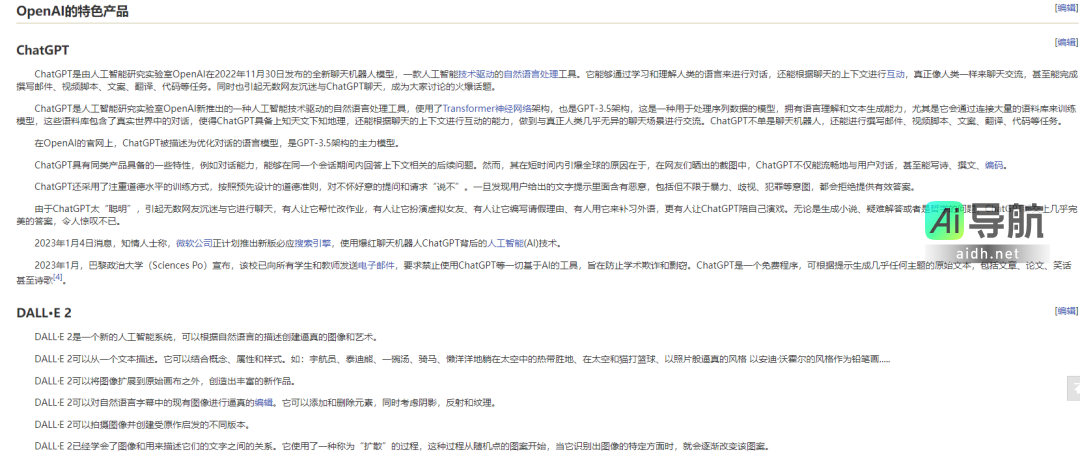Screen dimensions: 1080x465
Task: Click the 编码 link
Action: (994, 165)
